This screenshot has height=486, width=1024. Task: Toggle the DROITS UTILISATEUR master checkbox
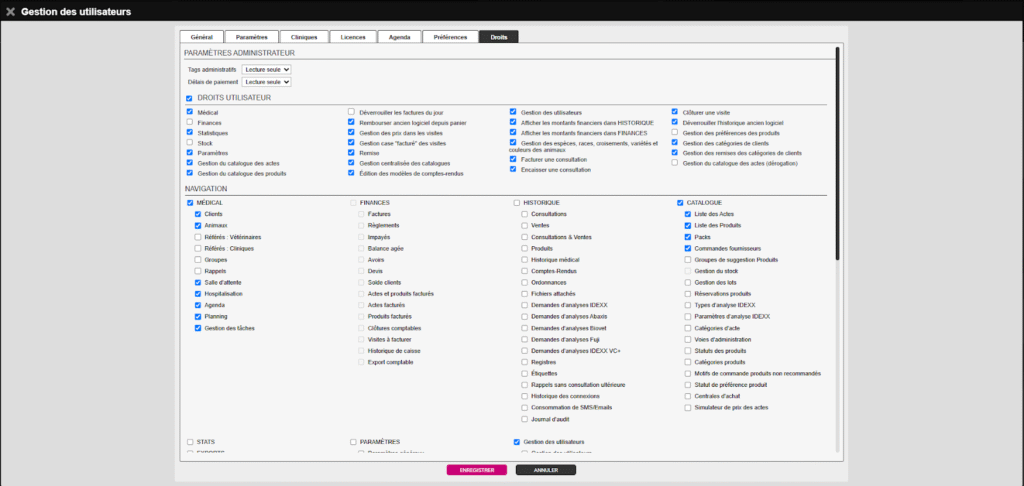[189, 98]
